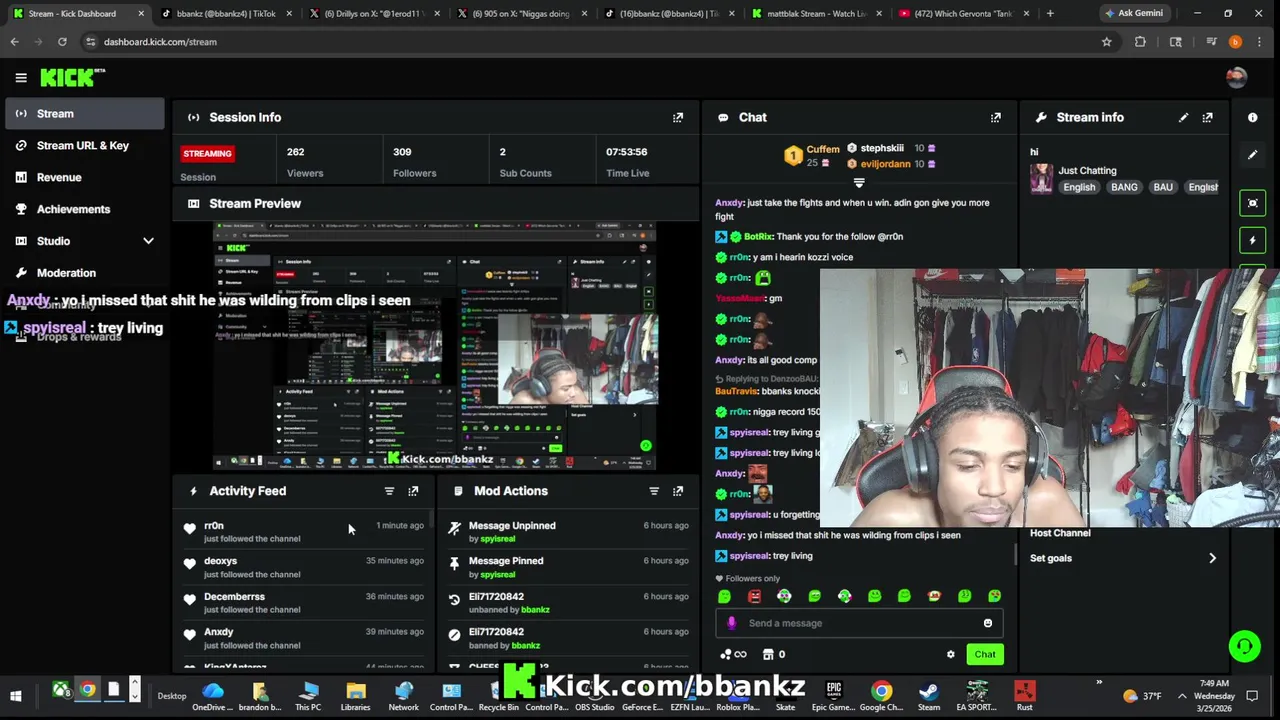
Task: Open Set goals arrow
Action: click(1212, 558)
